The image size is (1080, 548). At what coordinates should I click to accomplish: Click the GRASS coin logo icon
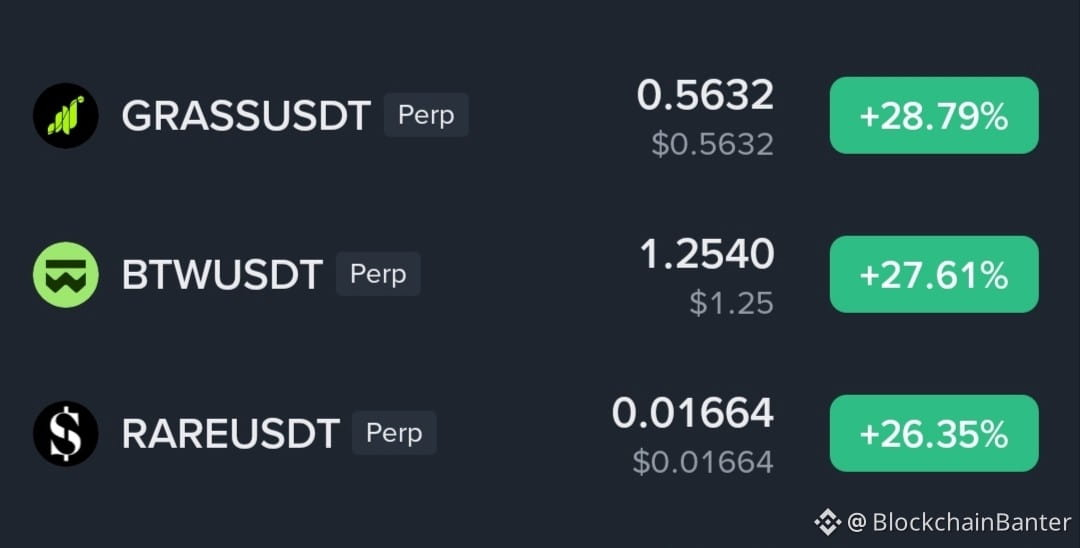click(x=65, y=116)
